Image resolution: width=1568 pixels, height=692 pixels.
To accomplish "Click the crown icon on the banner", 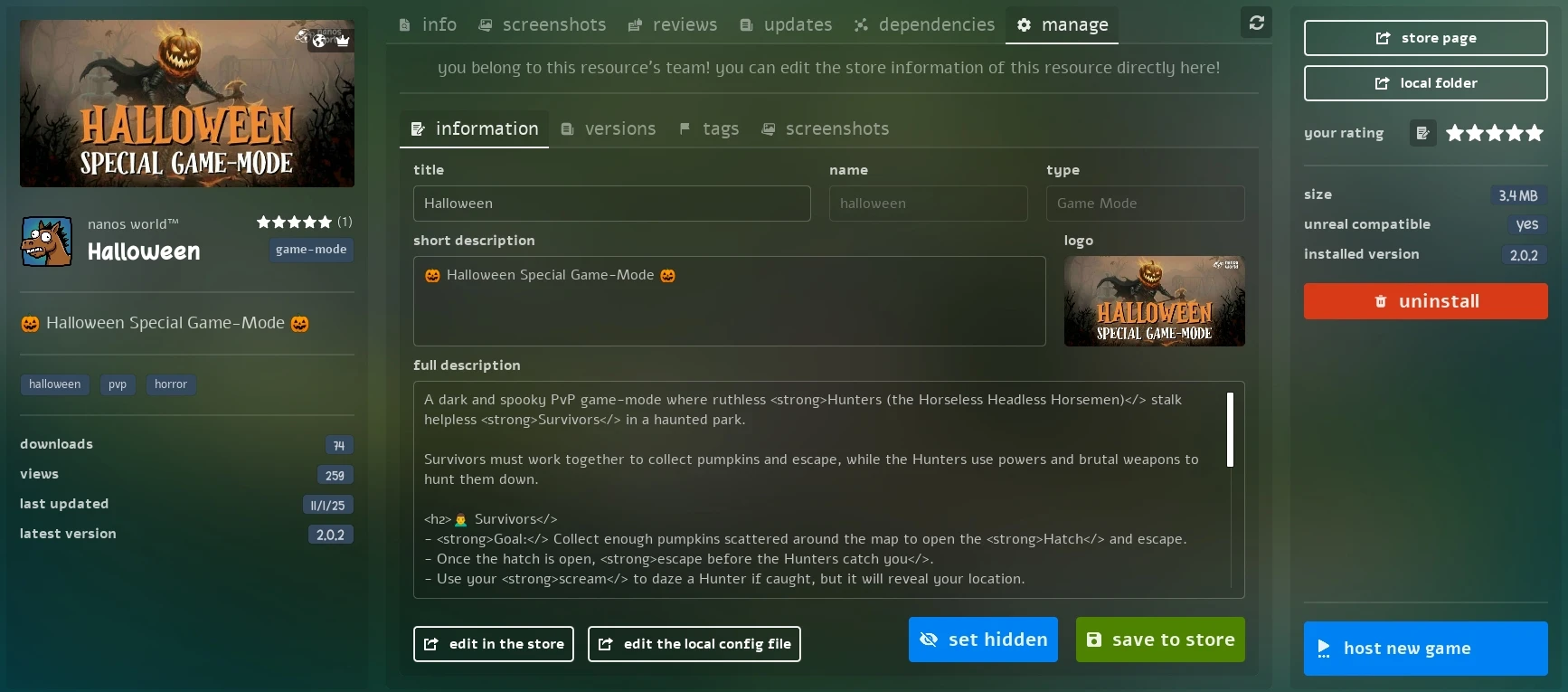I will point(343,41).
